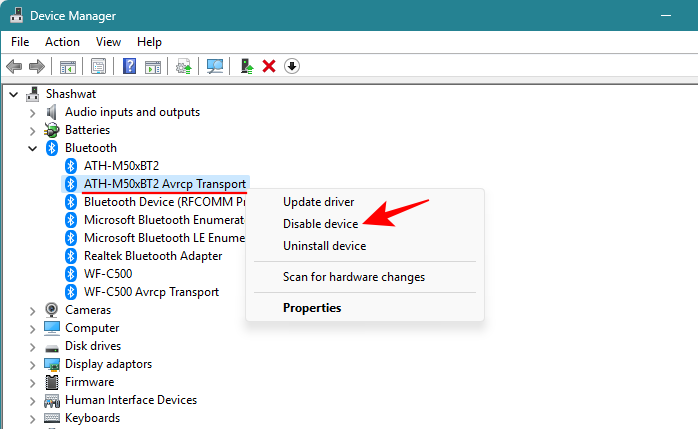The width and height of the screenshot is (698, 429).
Task: Click the Audio inputs and outputs speaker icon
Action: [52, 112]
